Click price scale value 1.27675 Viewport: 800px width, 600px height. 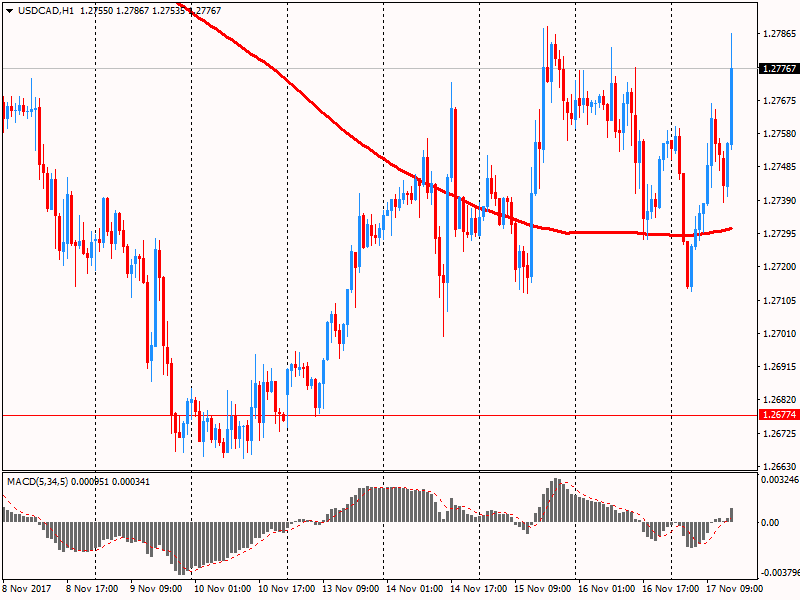pyautogui.click(x=779, y=101)
